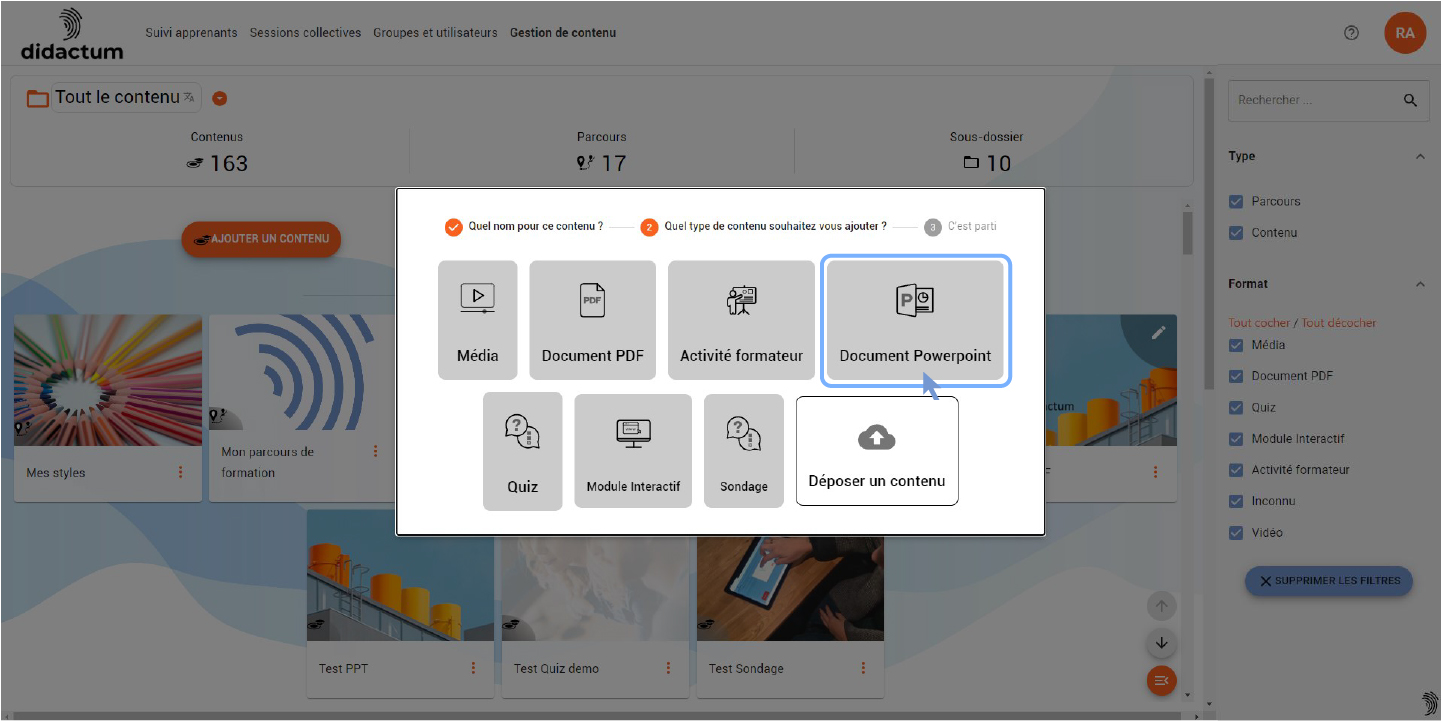Open the Gestion de contenu menu

pos(563,33)
